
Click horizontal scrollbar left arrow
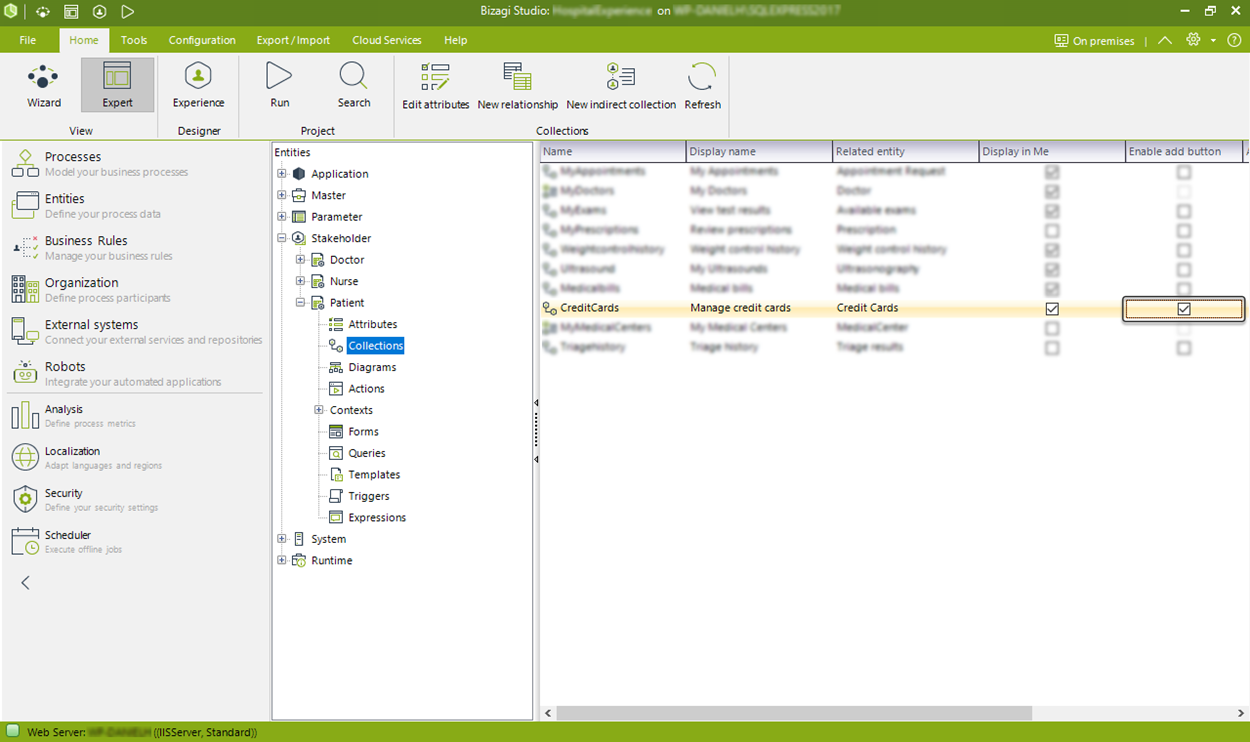point(548,713)
